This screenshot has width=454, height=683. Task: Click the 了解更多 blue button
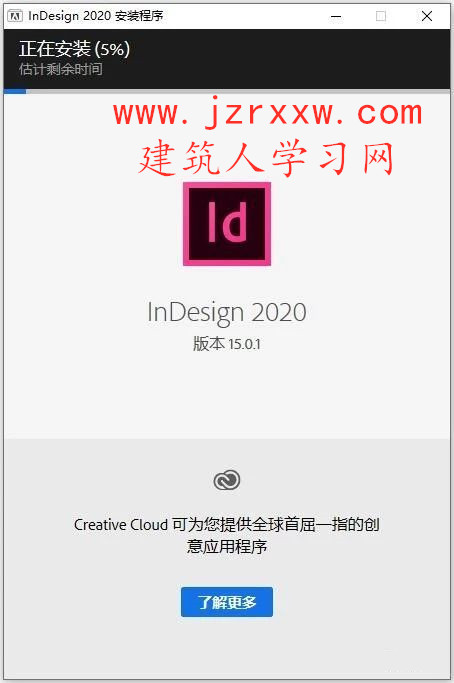click(227, 602)
